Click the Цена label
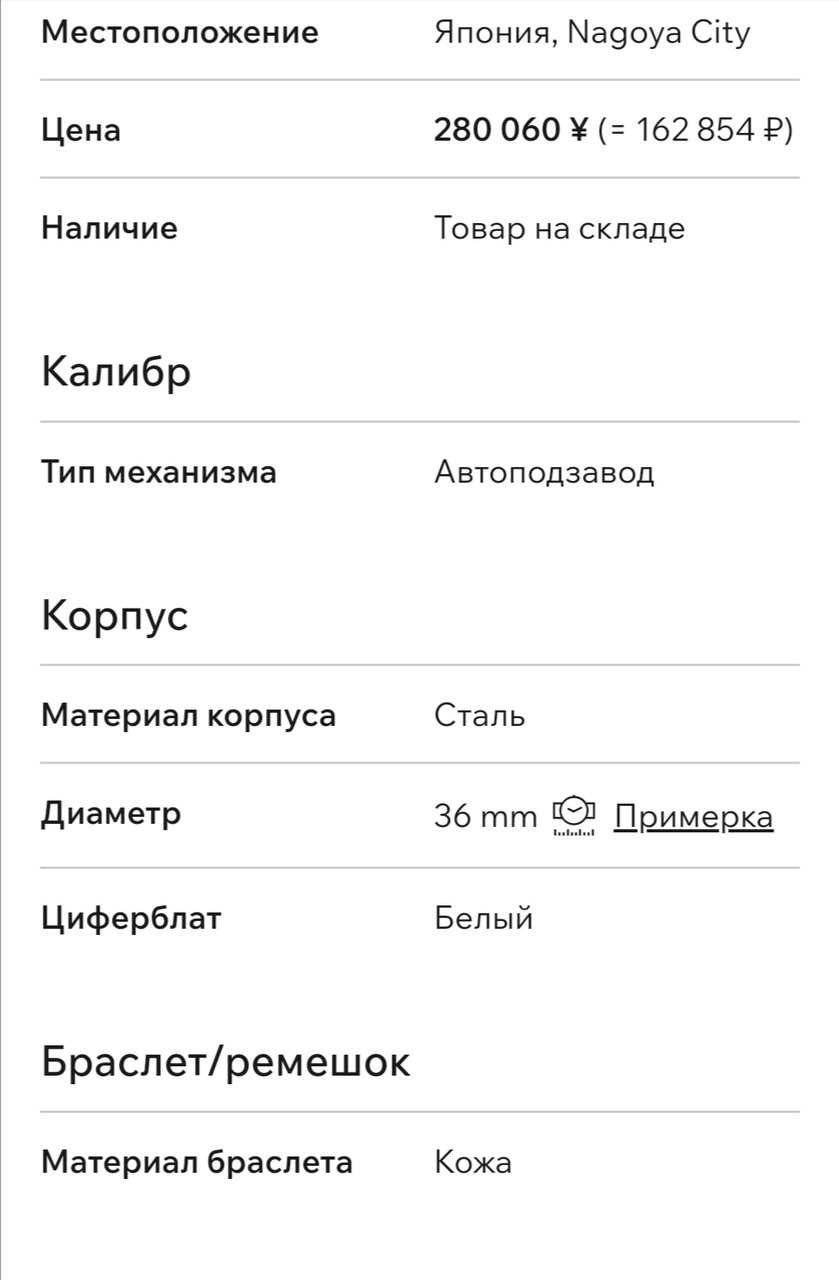 click(81, 131)
